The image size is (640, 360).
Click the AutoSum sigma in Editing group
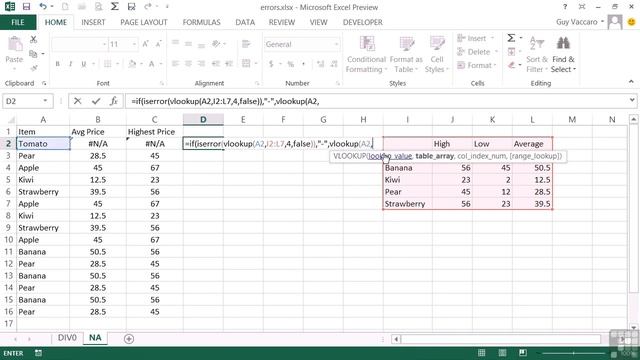pyautogui.click(x=511, y=38)
